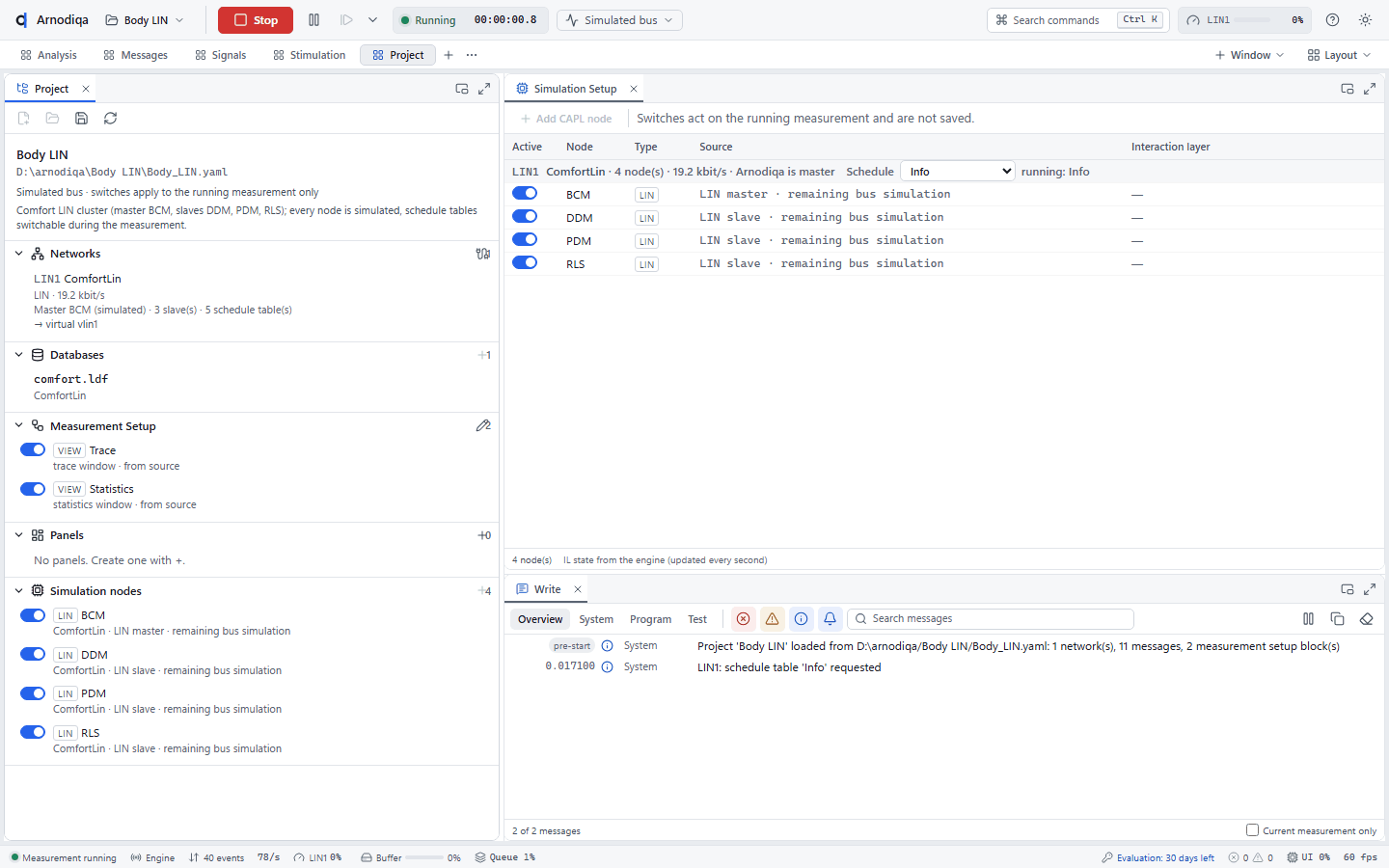Image resolution: width=1389 pixels, height=868 pixels.
Task: Toggle the info filter in the Write panel
Action: [801, 619]
